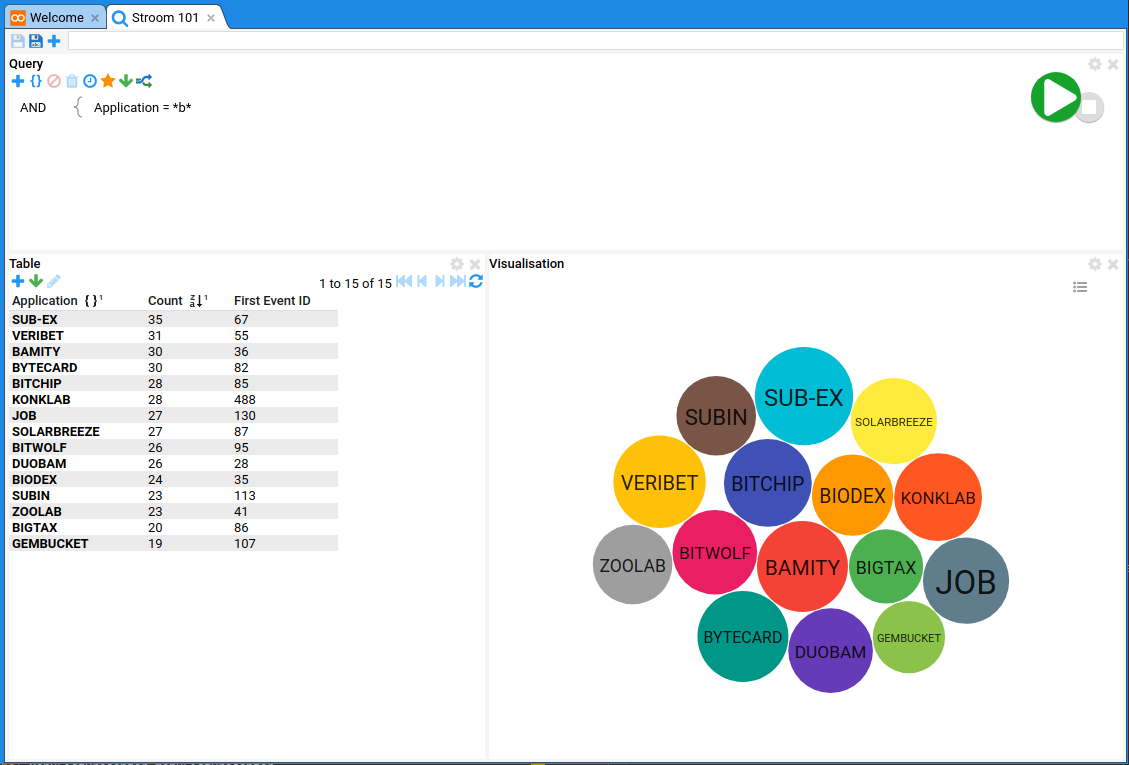Add a column with the Table plus icon
This screenshot has width=1129, height=765.
pos(17,281)
